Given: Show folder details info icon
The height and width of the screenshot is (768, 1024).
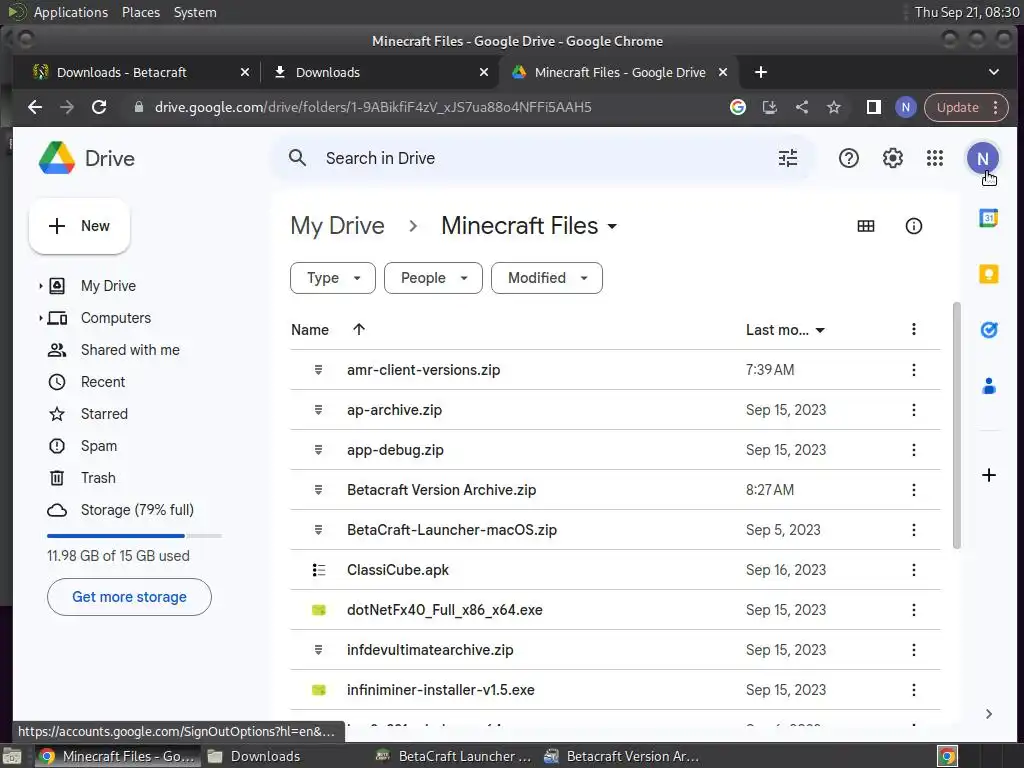Looking at the screenshot, I should (x=913, y=226).
